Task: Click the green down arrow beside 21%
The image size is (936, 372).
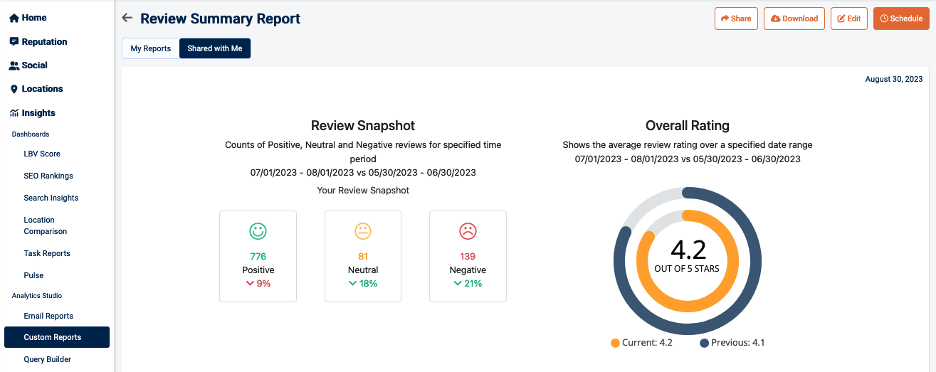Action: [457, 284]
